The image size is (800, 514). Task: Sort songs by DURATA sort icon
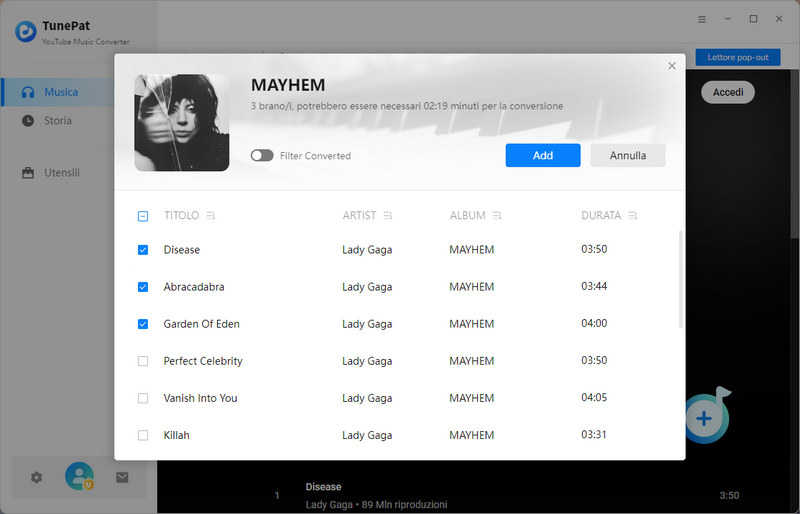[x=633, y=216]
